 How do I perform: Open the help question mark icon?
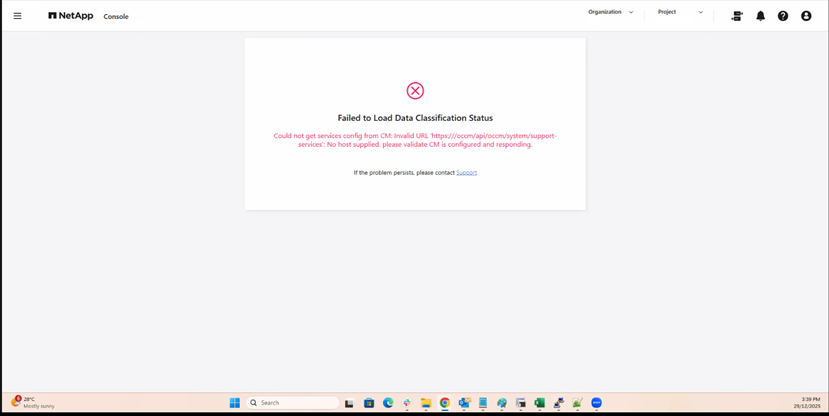point(783,16)
